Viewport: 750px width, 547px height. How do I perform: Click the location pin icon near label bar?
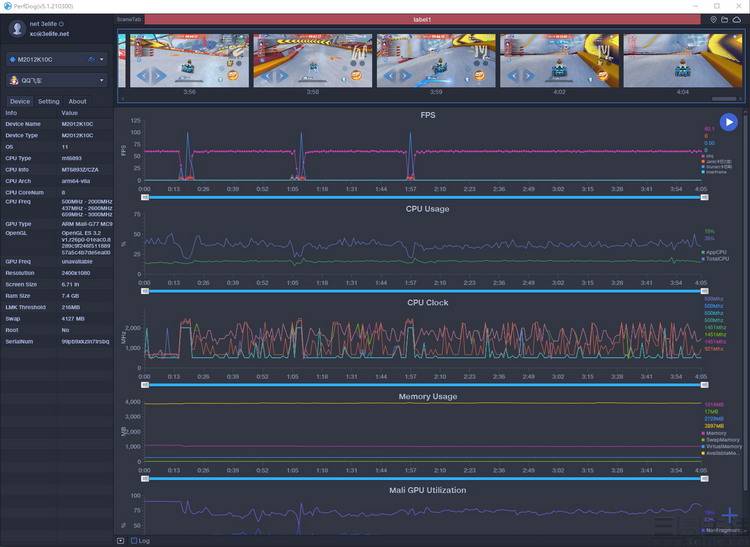tap(713, 20)
